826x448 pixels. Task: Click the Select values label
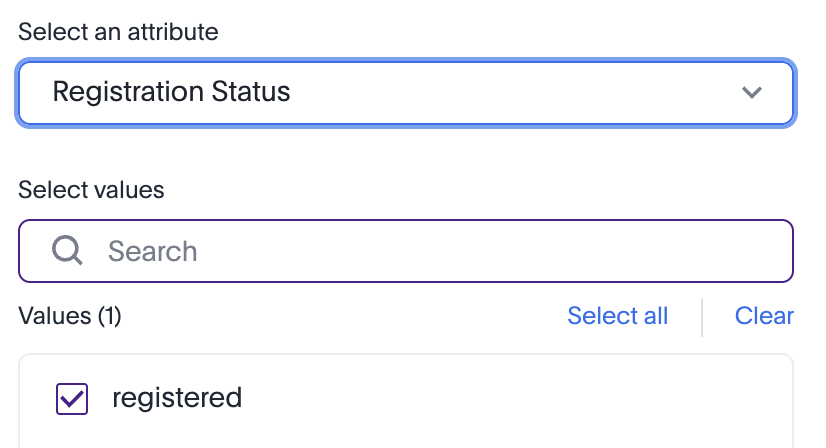pyautogui.click(x=91, y=189)
